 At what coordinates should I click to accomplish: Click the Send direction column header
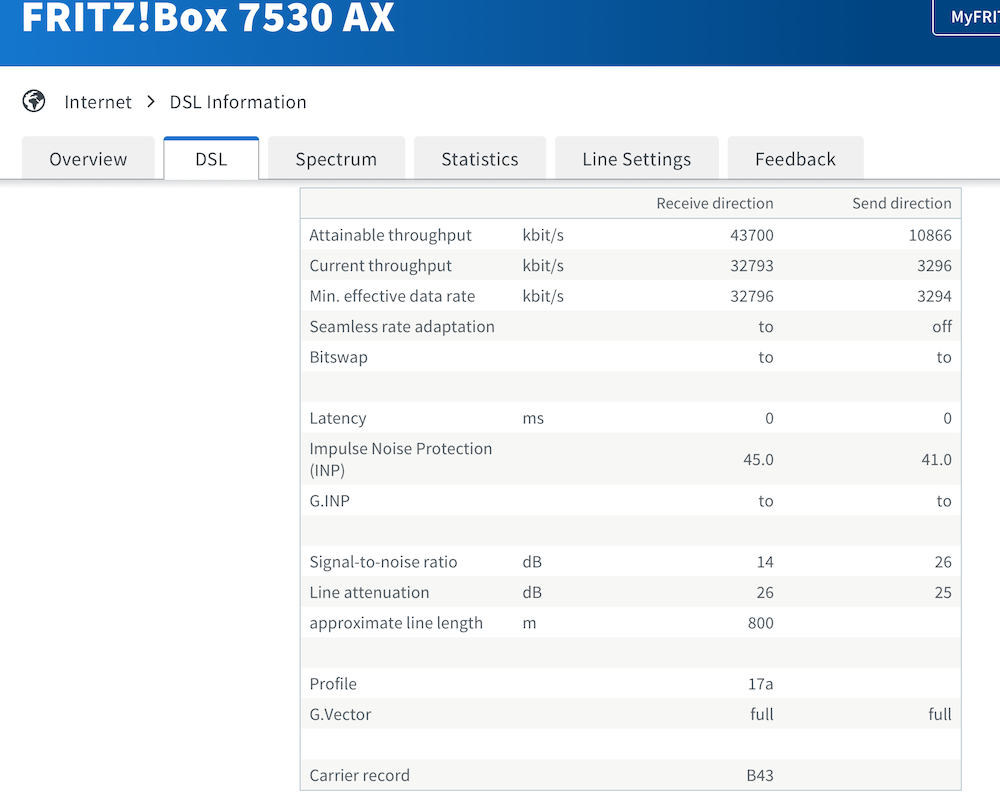click(902, 203)
